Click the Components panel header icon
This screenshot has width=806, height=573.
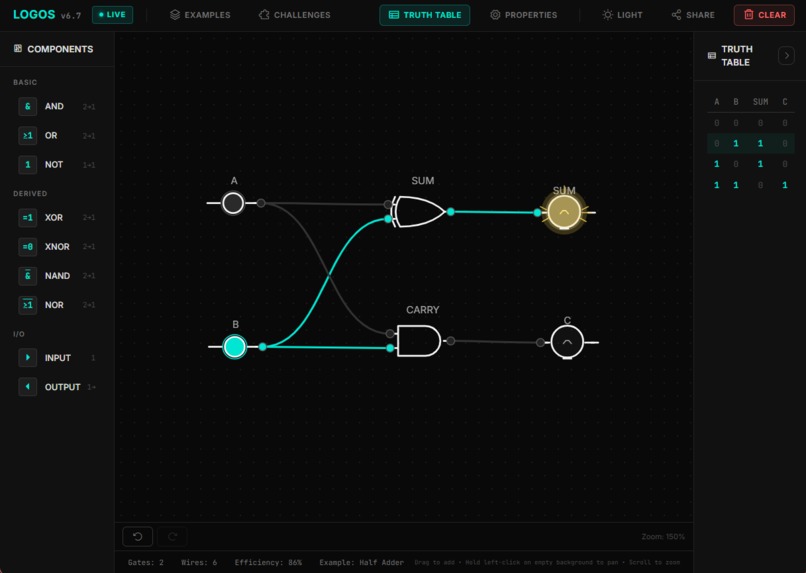pyautogui.click(x=18, y=49)
